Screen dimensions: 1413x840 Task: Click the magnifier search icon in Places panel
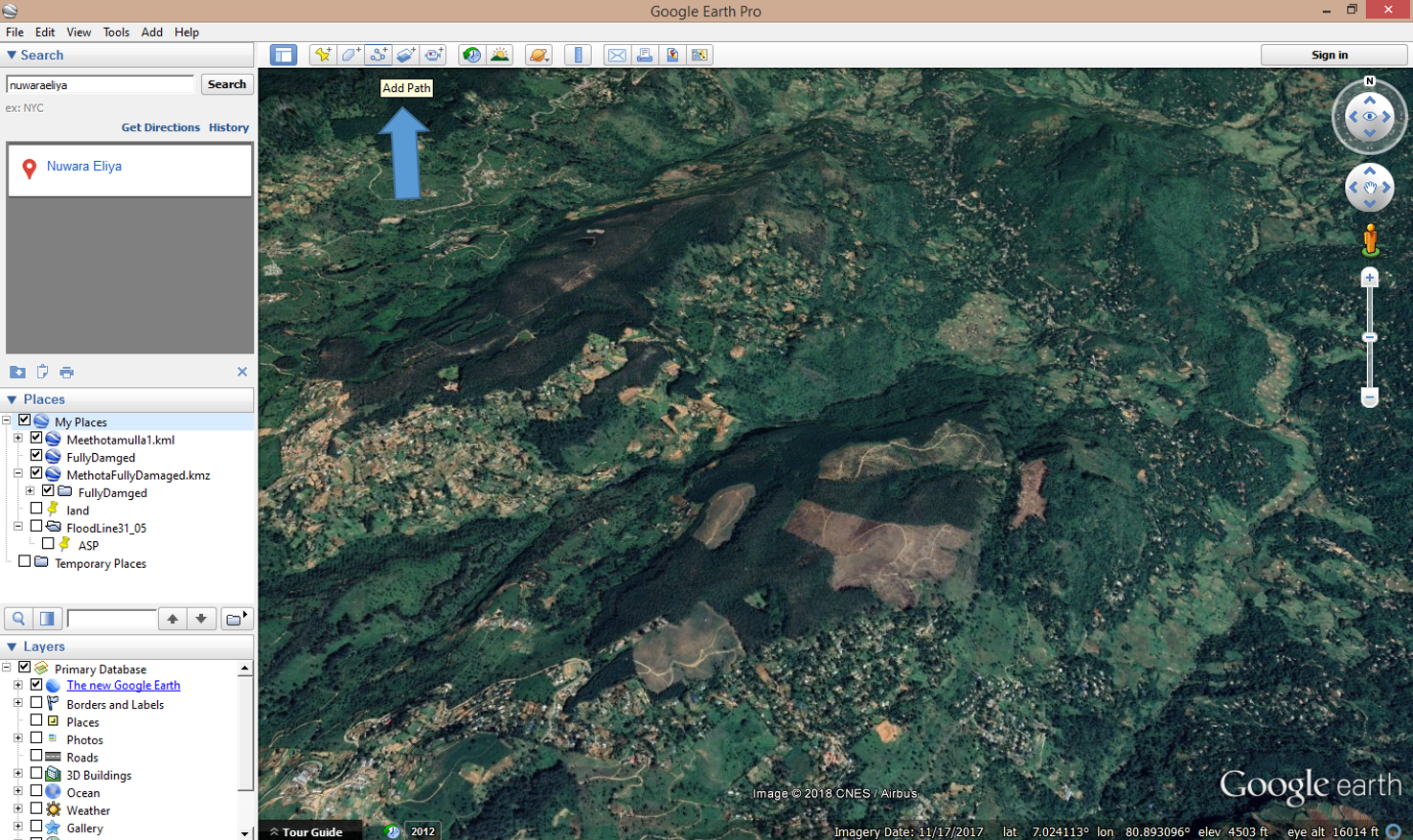[18, 619]
